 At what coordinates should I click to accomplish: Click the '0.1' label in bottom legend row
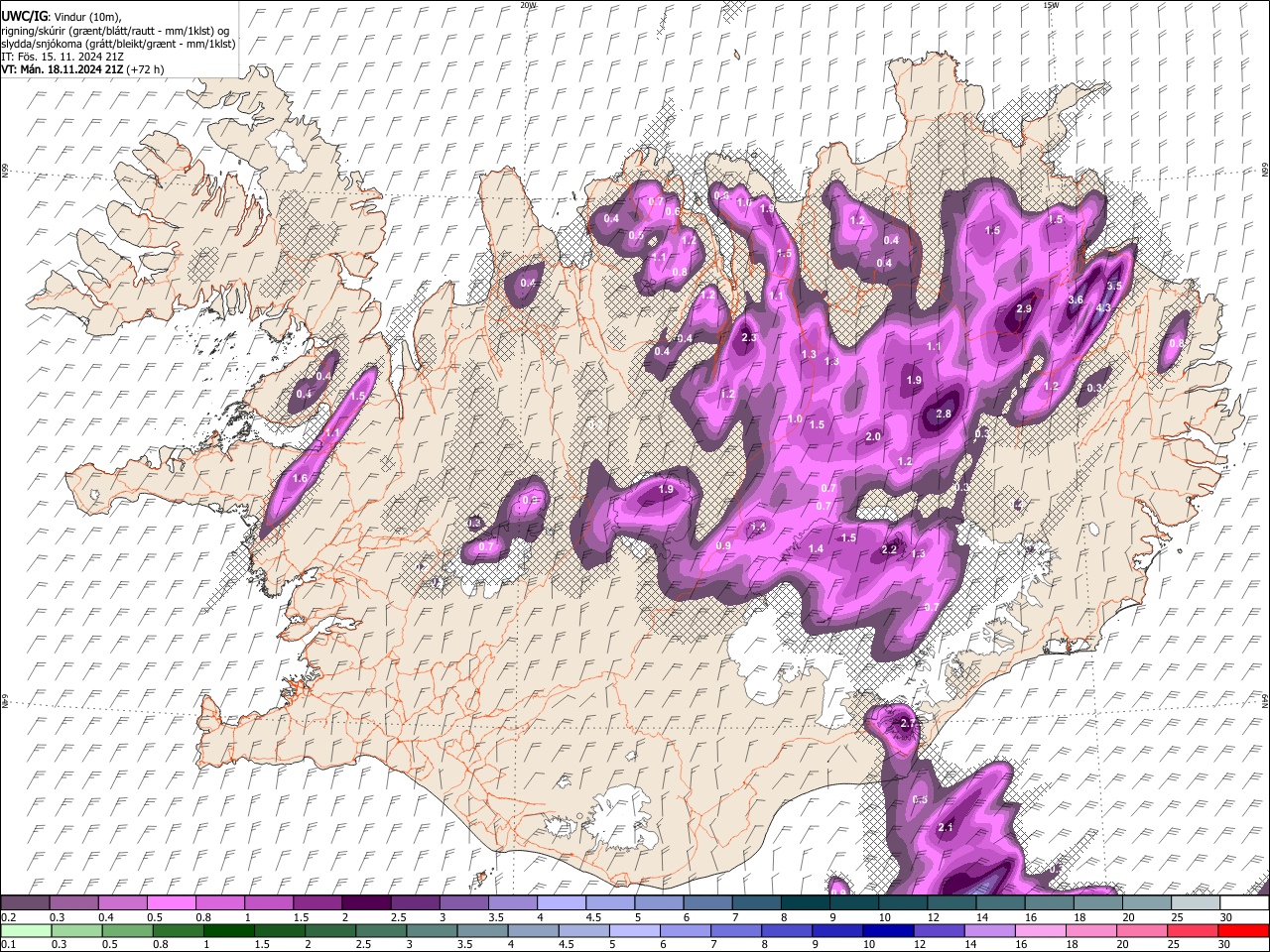pos(8,945)
